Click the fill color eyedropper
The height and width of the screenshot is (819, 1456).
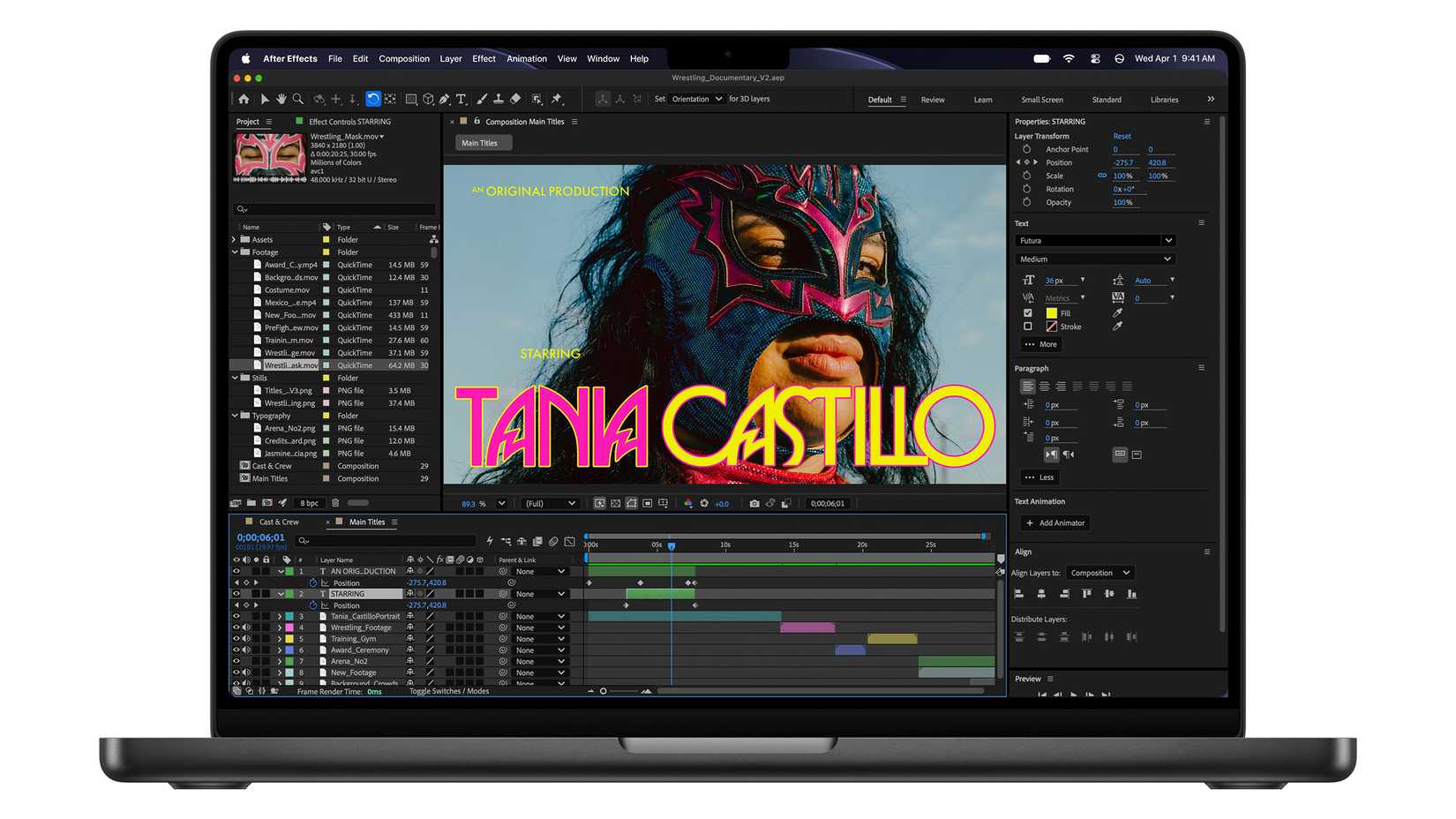point(1117,312)
